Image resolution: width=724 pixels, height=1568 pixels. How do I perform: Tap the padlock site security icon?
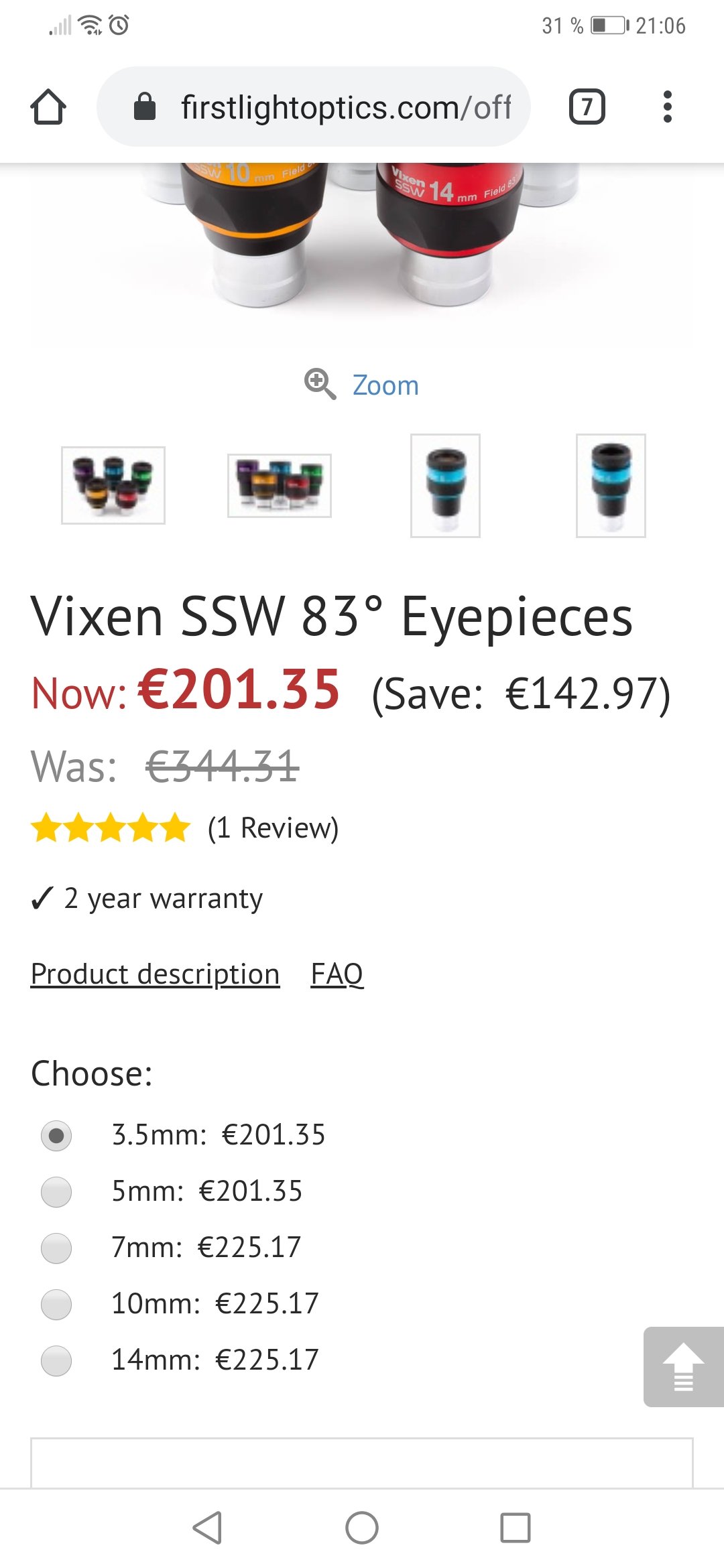coord(145,107)
